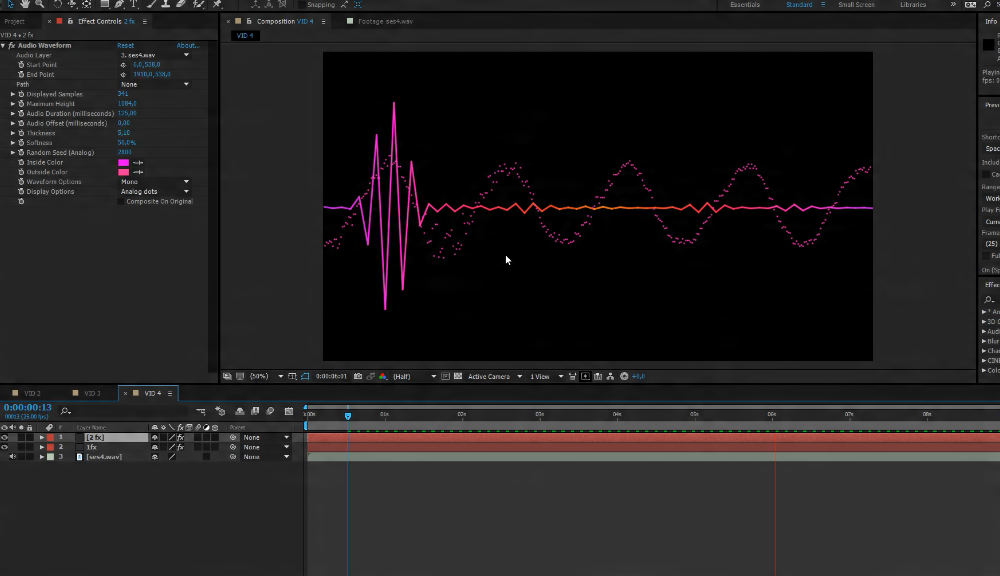1000x576 pixels.
Task: Open 1 View layout dropdown
Action: 547,376
